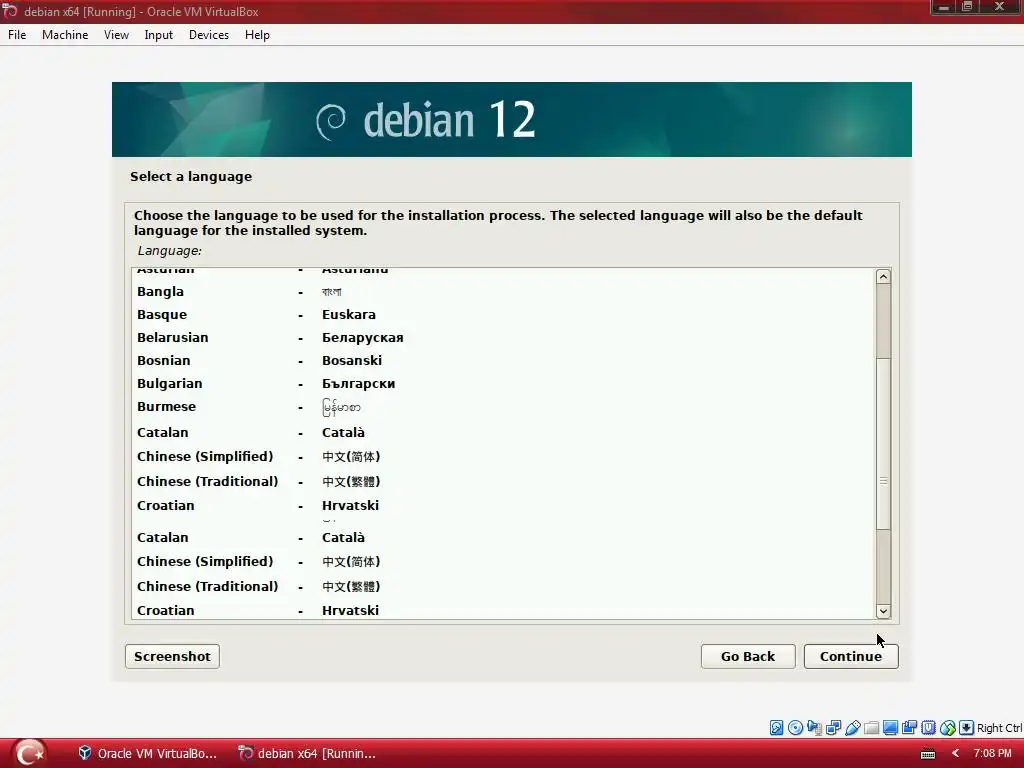Screen dimensions: 1024x768
Task: Select Bulgarian language row
Action: (x=503, y=383)
